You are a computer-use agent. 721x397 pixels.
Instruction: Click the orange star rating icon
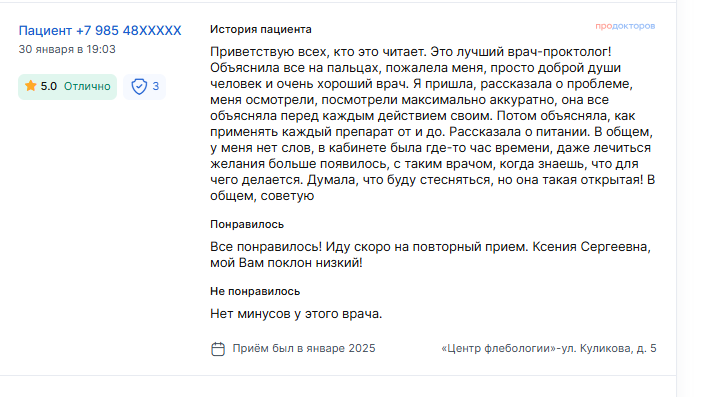pyautogui.click(x=31, y=86)
